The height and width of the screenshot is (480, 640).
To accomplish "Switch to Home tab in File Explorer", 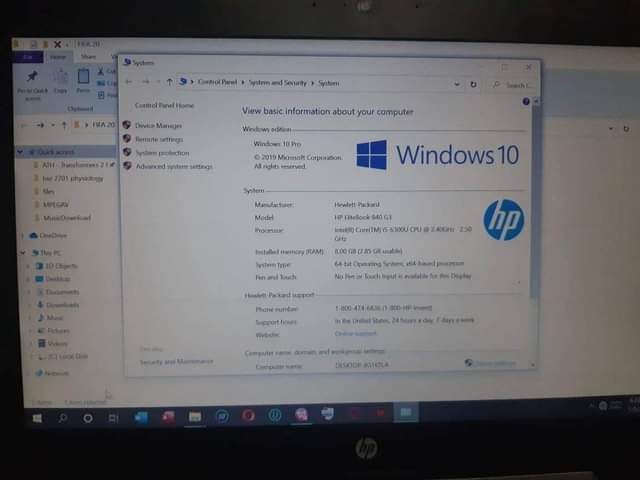I will click(x=58, y=57).
